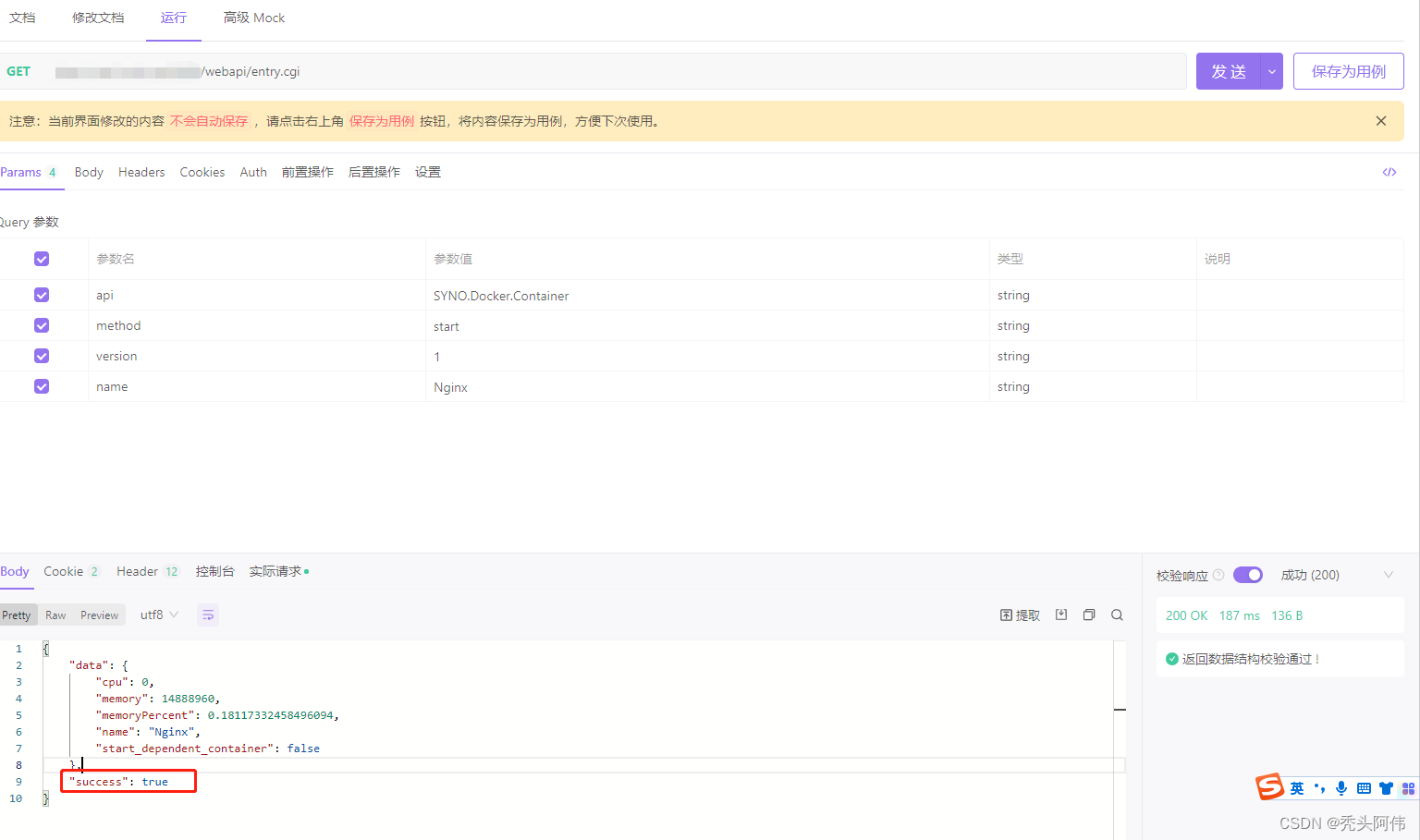The width and height of the screenshot is (1420, 840).
Task: Toggle the select-all params checkbox in header
Action: [x=42, y=259]
